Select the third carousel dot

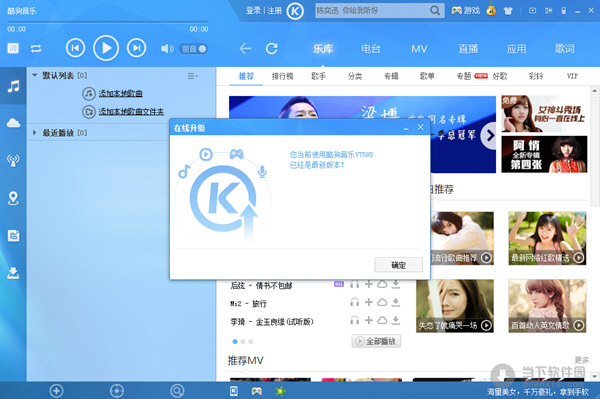pyautogui.click(x=251, y=342)
